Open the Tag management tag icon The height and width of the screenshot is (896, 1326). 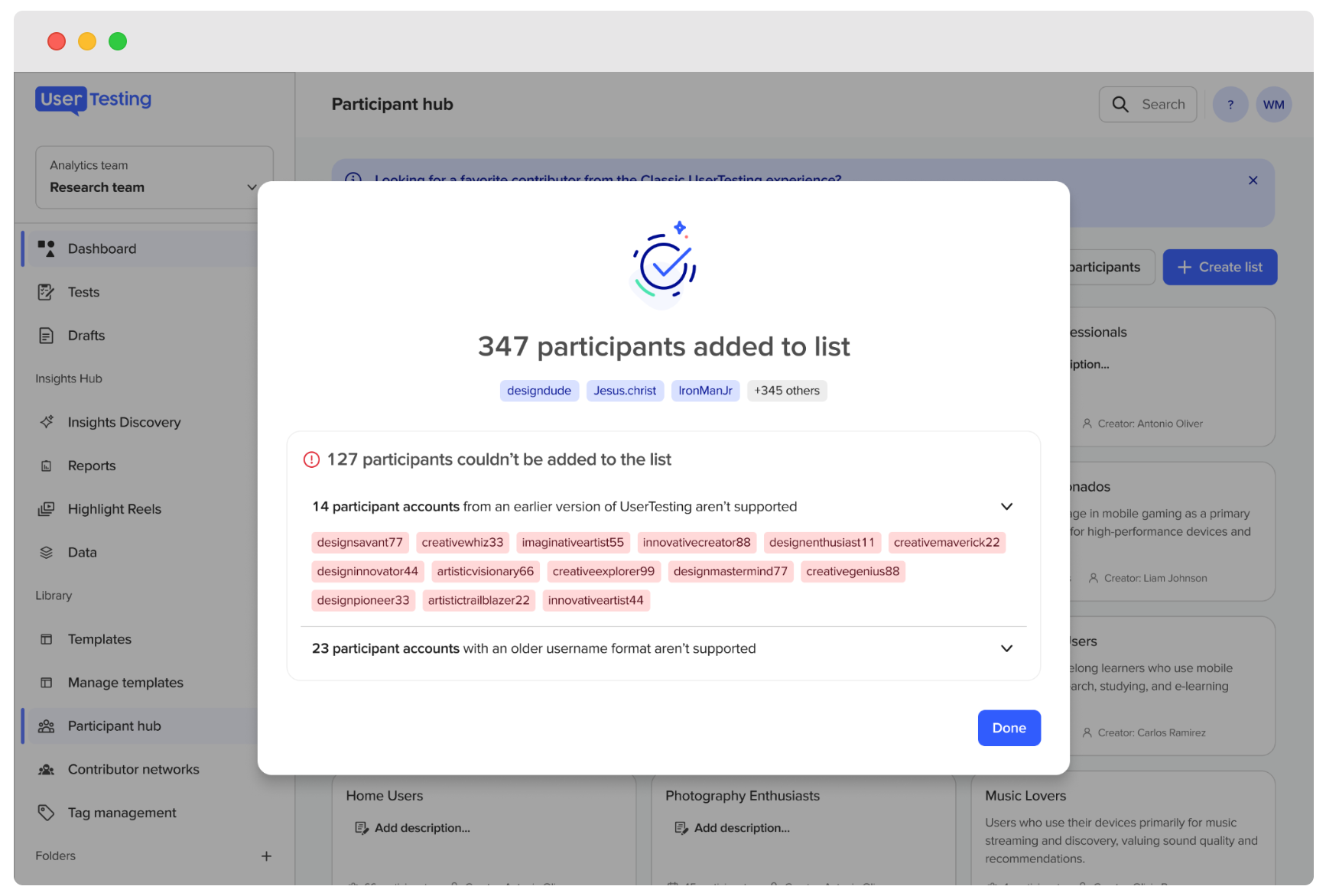46,813
